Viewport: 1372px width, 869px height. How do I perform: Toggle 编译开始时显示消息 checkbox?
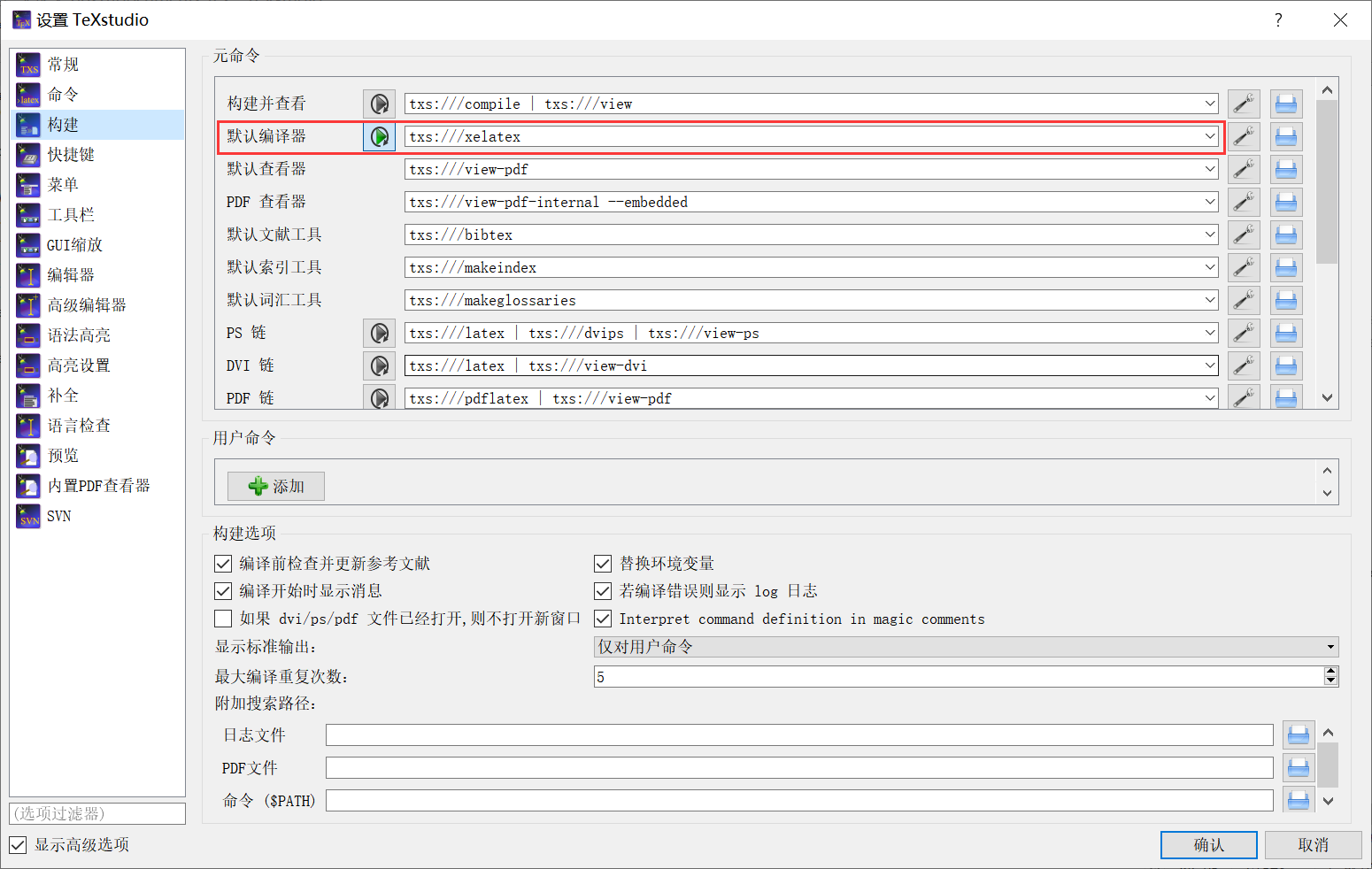pyautogui.click(x=223, y=591)
